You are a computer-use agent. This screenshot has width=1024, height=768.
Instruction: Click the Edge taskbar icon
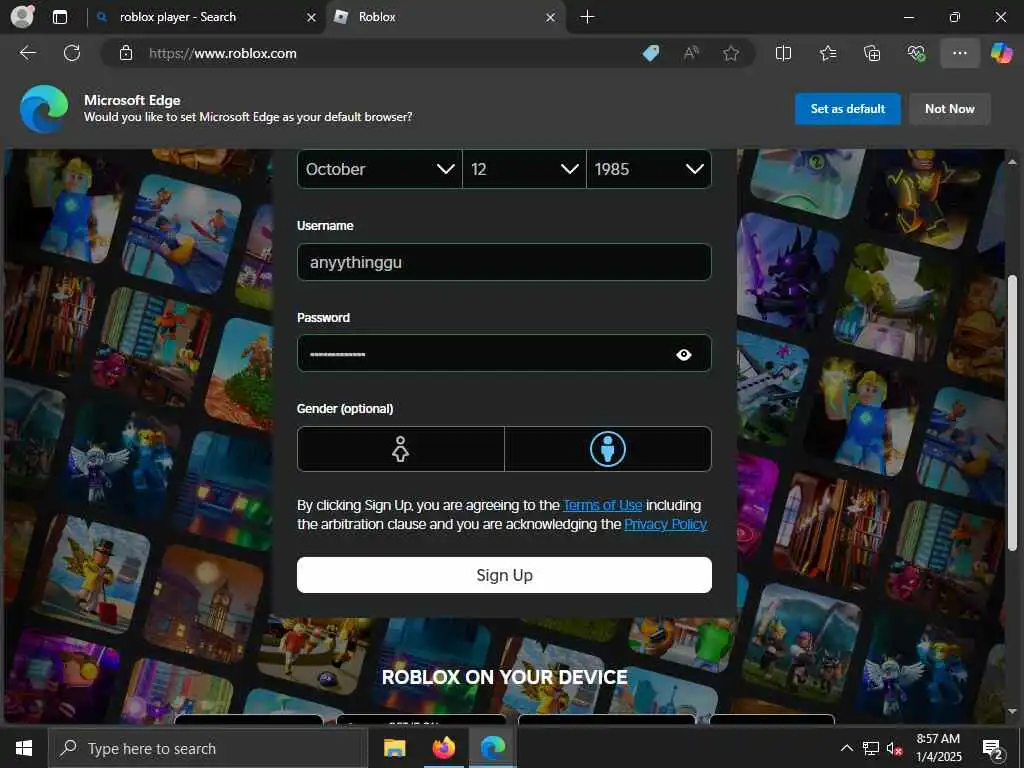pyautogui.click(x=493, y=748)
